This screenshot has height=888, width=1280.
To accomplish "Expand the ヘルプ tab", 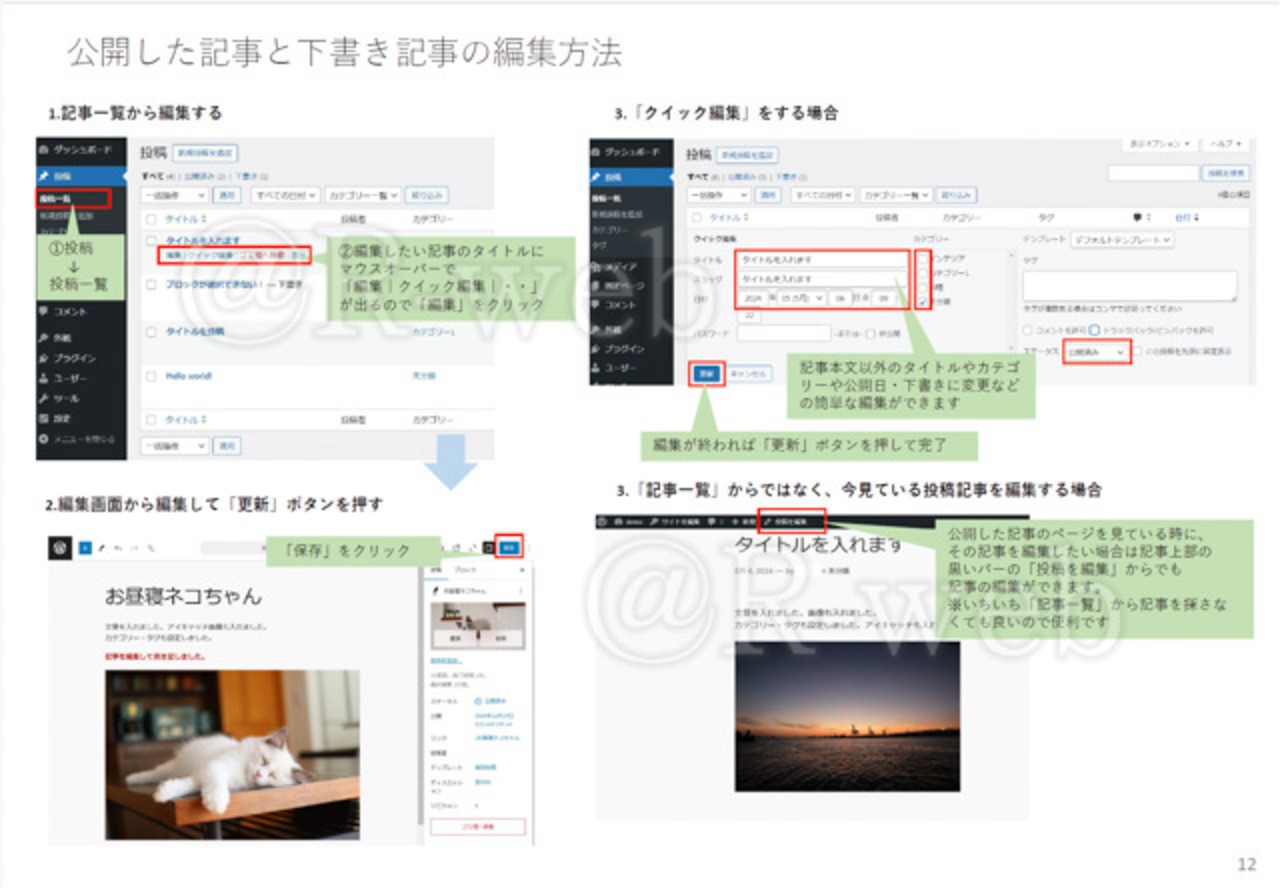I will (x=1227, y=144).
